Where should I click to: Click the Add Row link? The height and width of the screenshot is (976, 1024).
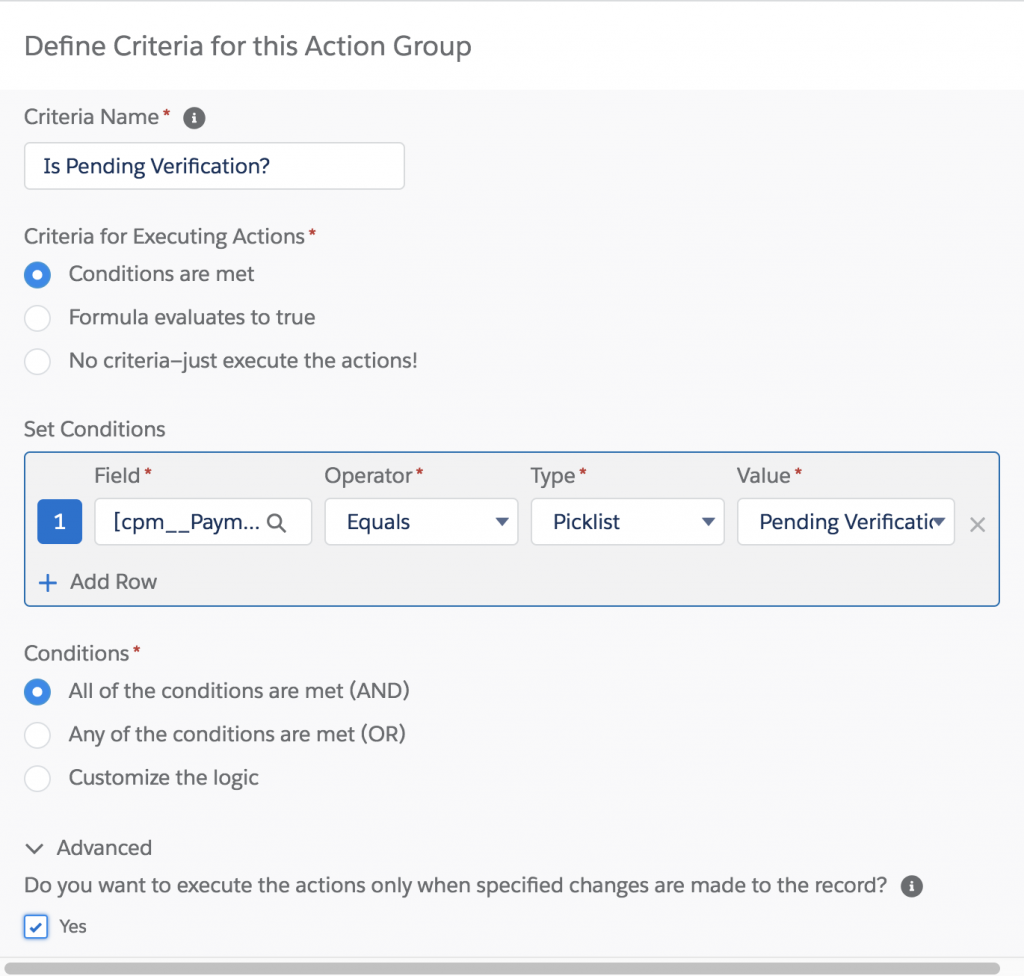(x=113, y=583)
